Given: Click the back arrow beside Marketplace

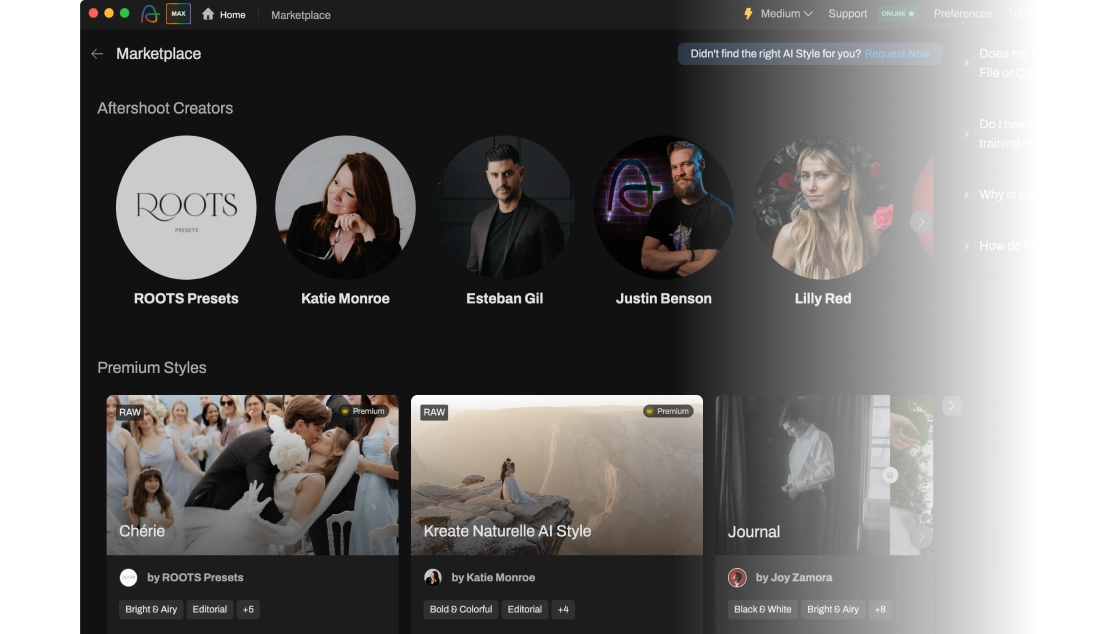Looking at the screenshot, I should 97,54.
